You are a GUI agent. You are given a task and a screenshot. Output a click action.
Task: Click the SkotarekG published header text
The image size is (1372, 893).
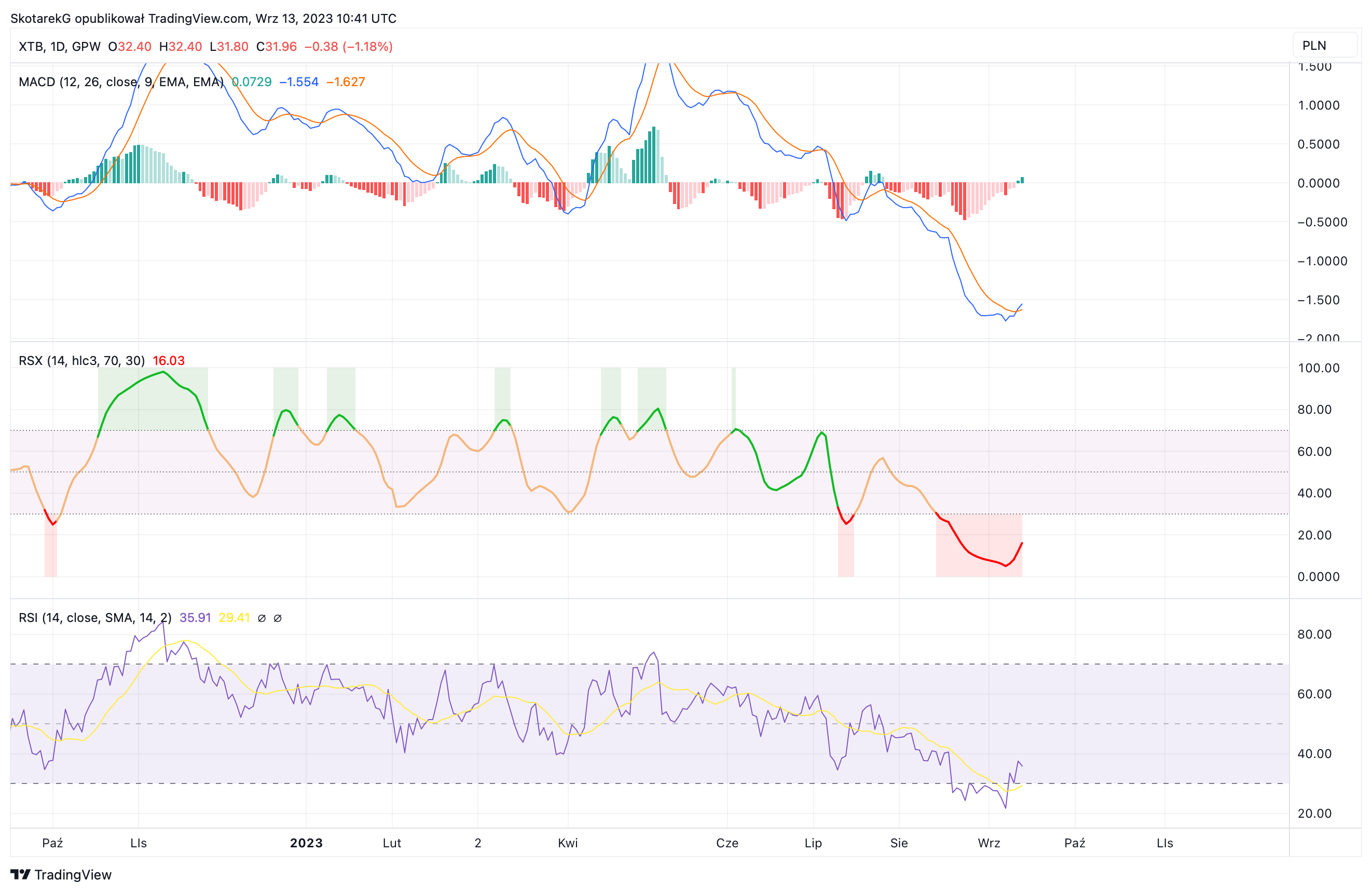[x=203, y=19]
